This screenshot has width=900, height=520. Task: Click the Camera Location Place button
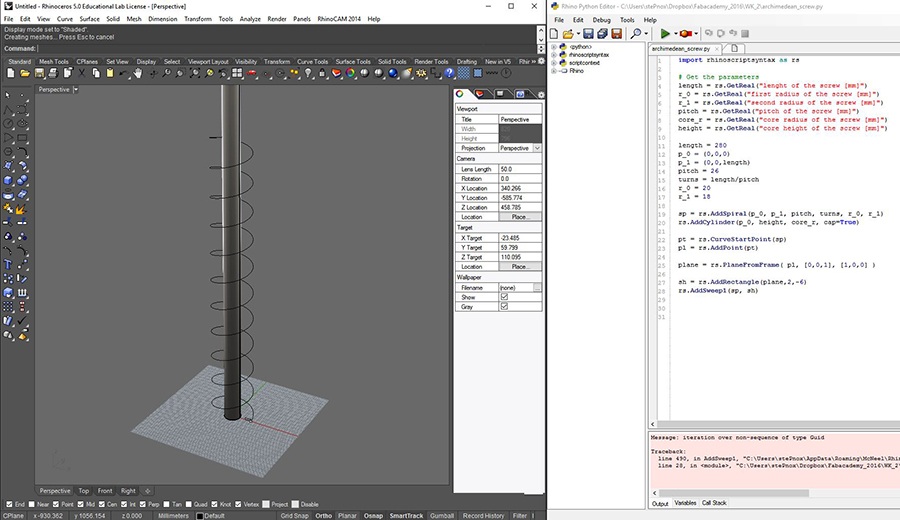point(519,217)
